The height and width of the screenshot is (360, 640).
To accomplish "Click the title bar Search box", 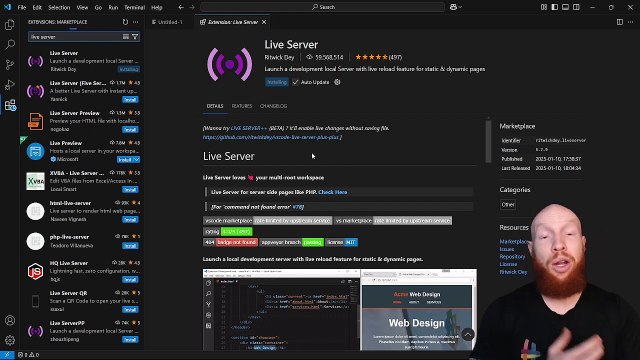I will 322,7.
